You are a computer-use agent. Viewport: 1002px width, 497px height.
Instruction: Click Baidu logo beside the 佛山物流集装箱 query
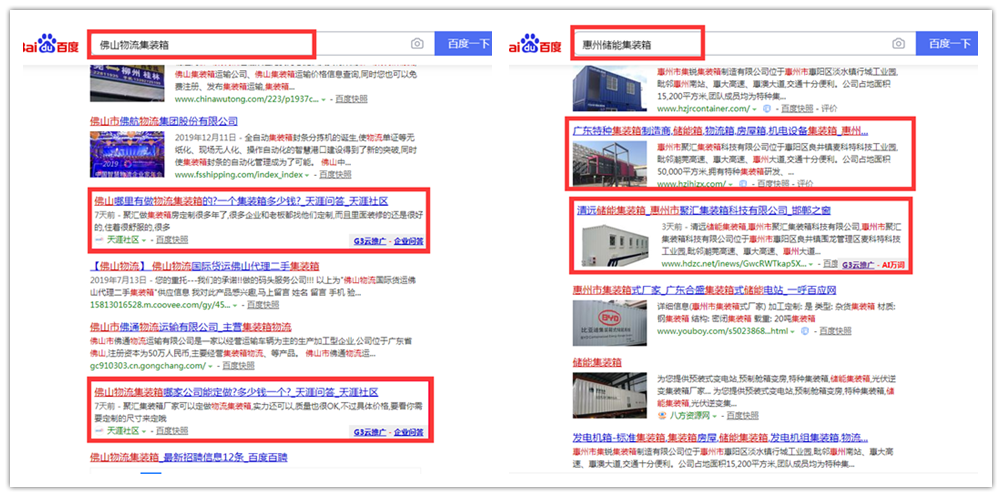50,45
